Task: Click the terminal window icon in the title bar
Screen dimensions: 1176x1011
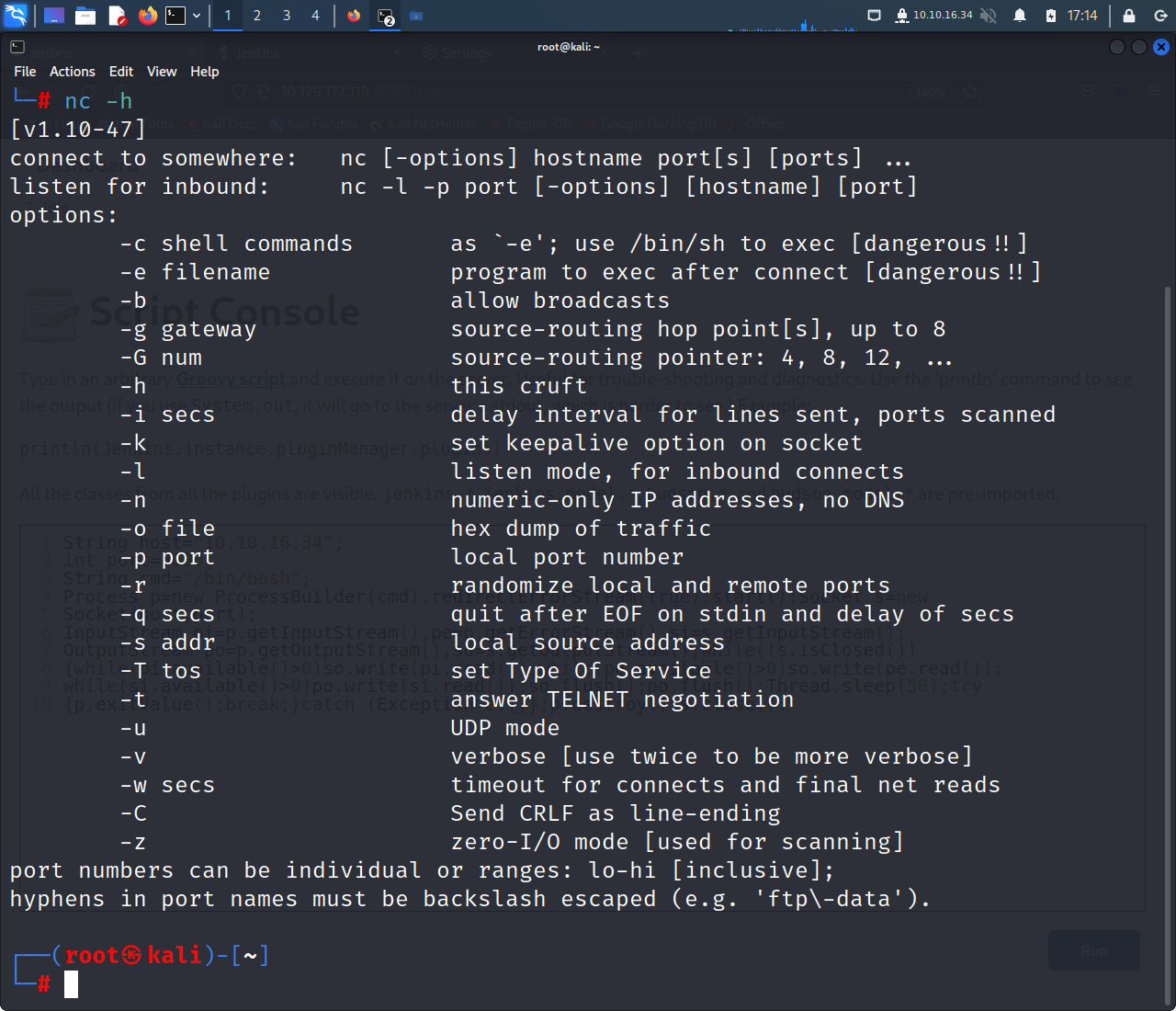Action: click(17, 47)
